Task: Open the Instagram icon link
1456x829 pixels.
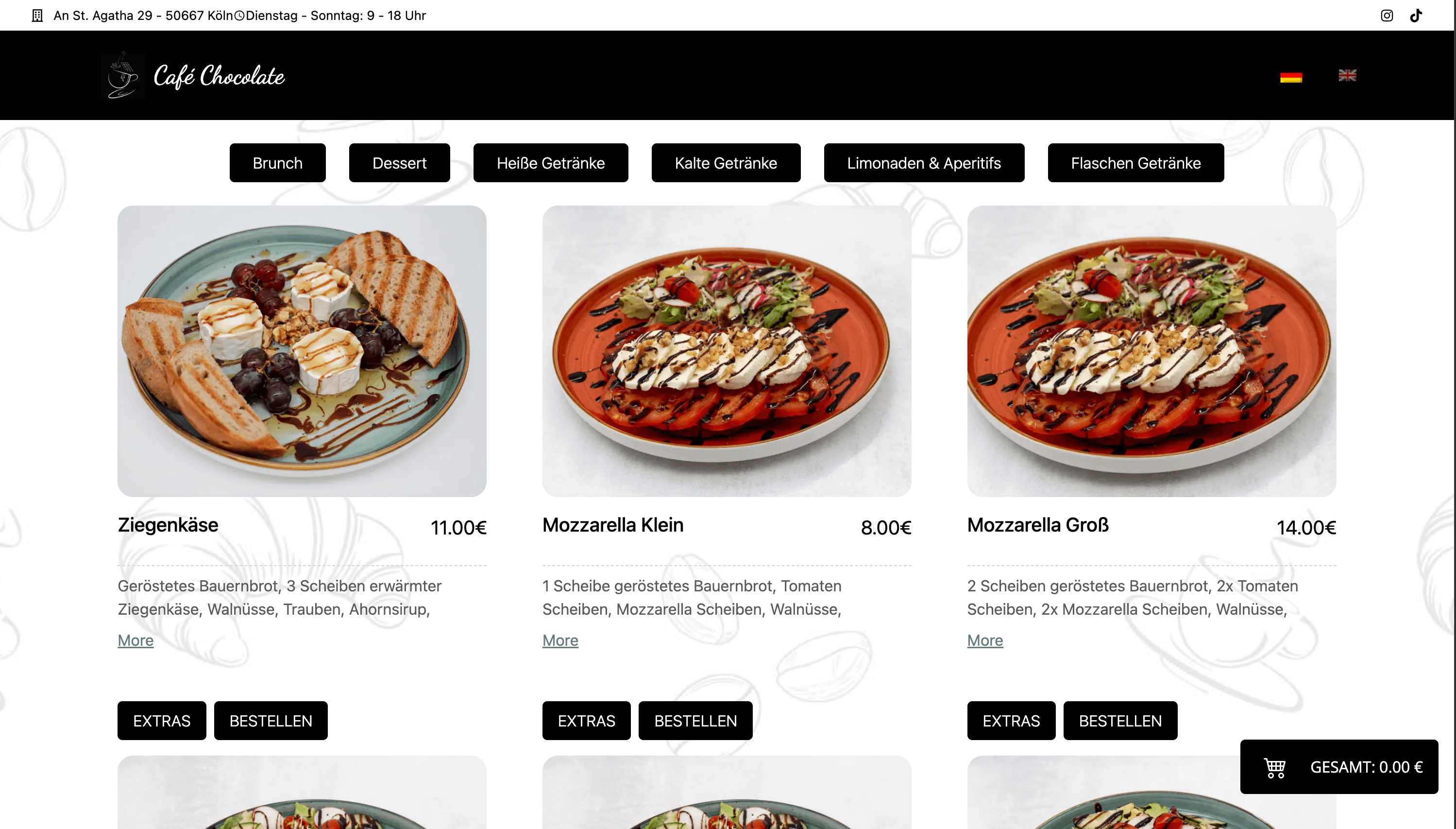Action: 1387,16
